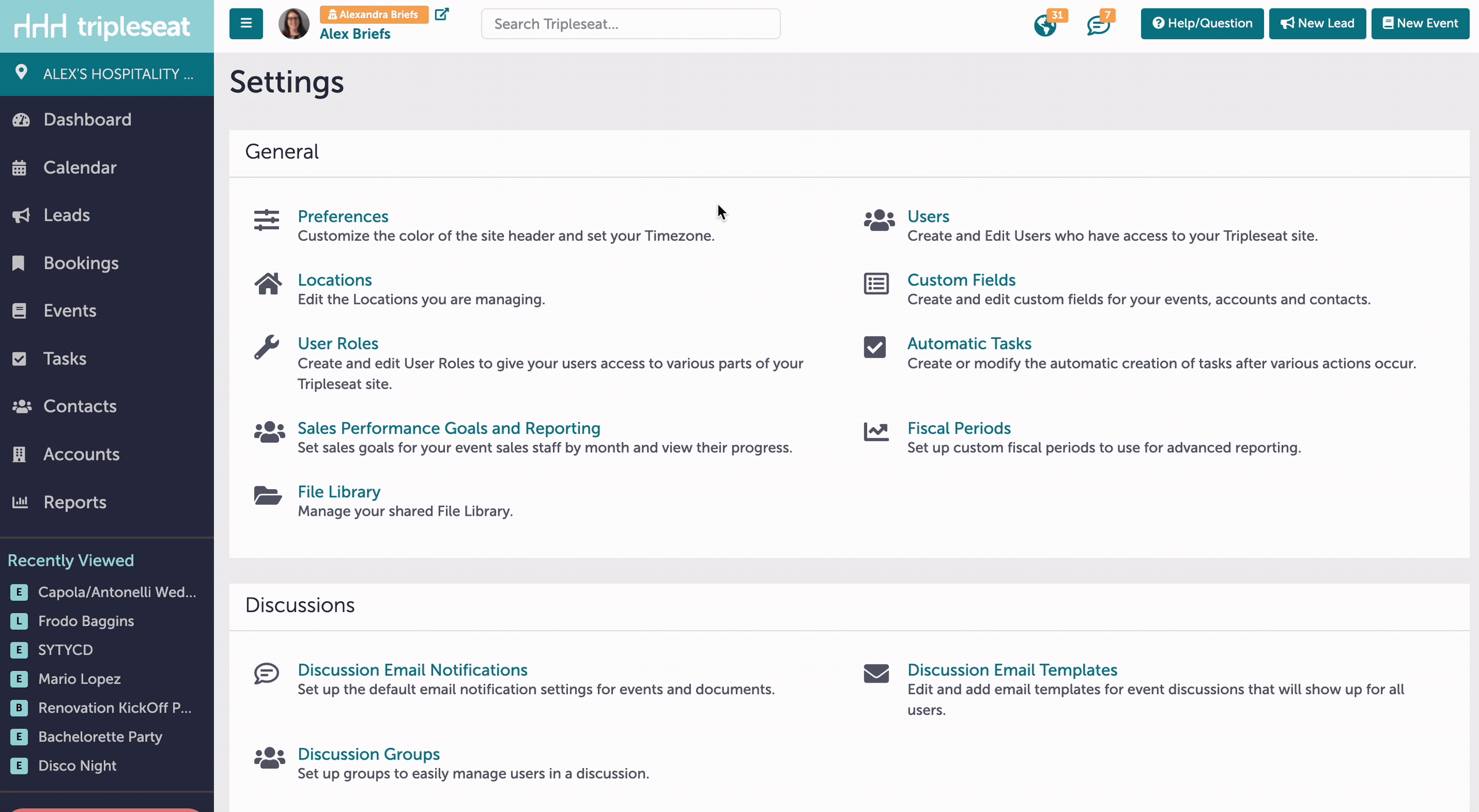Click the Alex Briefs profile avatar
Image resolution: width=1479 pixels, height=812 pixels.
(294, 24)
